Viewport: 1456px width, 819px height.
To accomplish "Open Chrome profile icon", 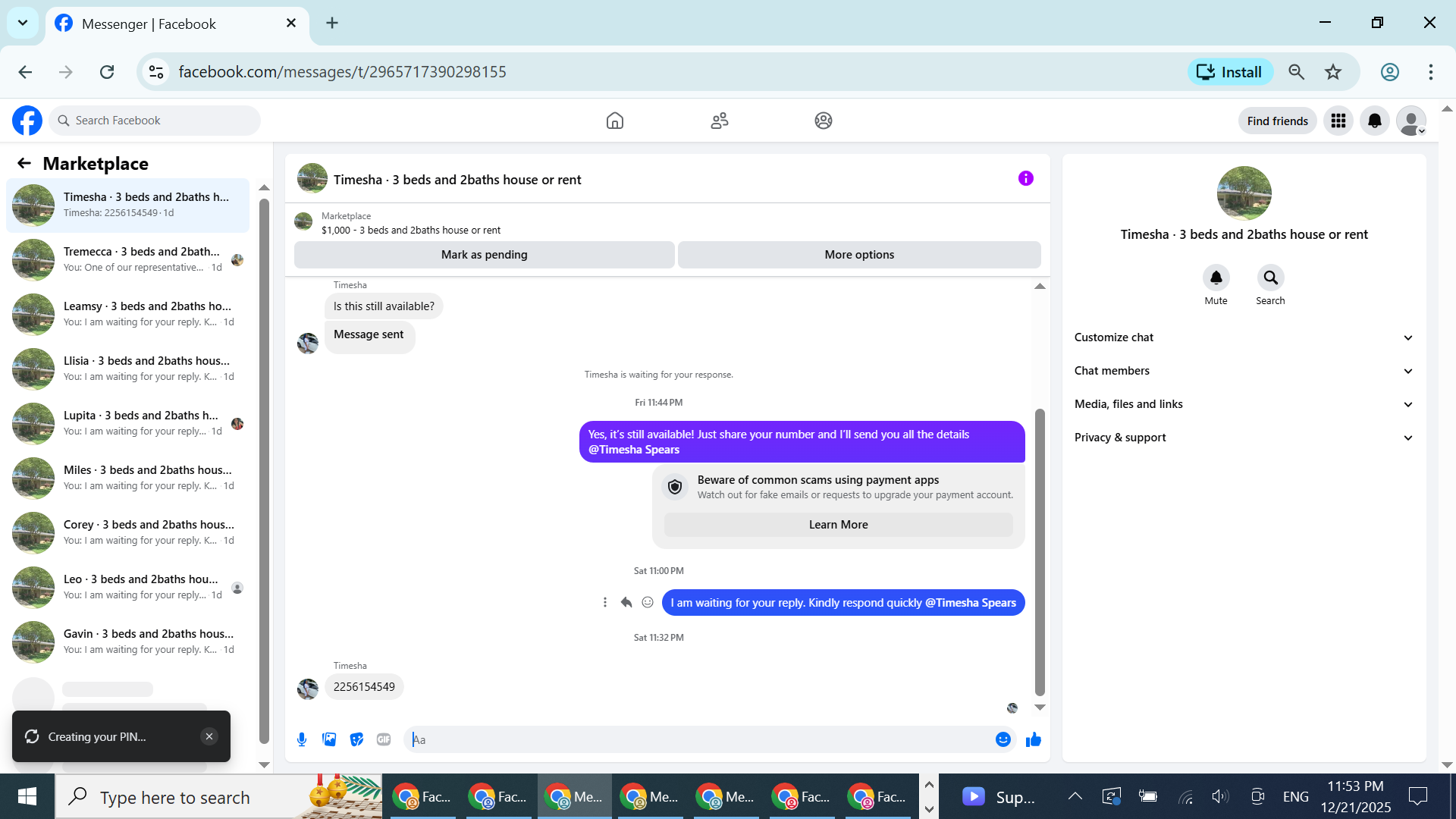I will click(x=1390, y=72).
